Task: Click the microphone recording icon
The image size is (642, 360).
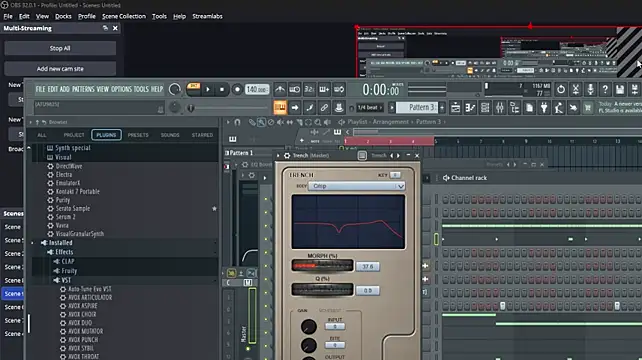Action: (590, 89)
